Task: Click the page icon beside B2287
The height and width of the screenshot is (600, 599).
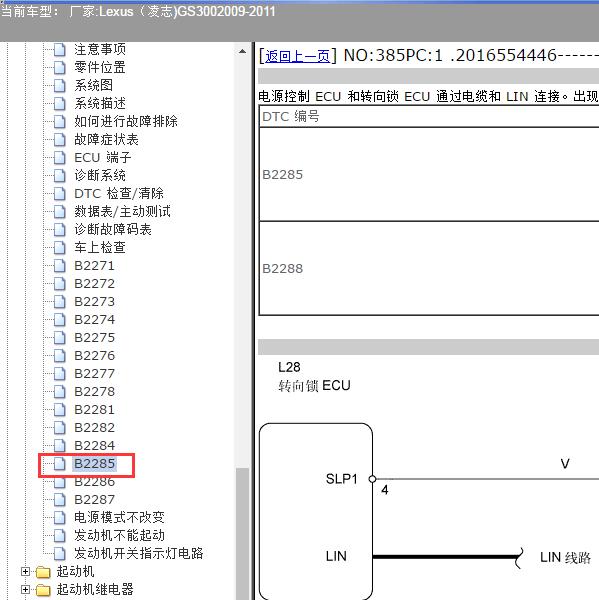Action: click(x=59, y=499)
